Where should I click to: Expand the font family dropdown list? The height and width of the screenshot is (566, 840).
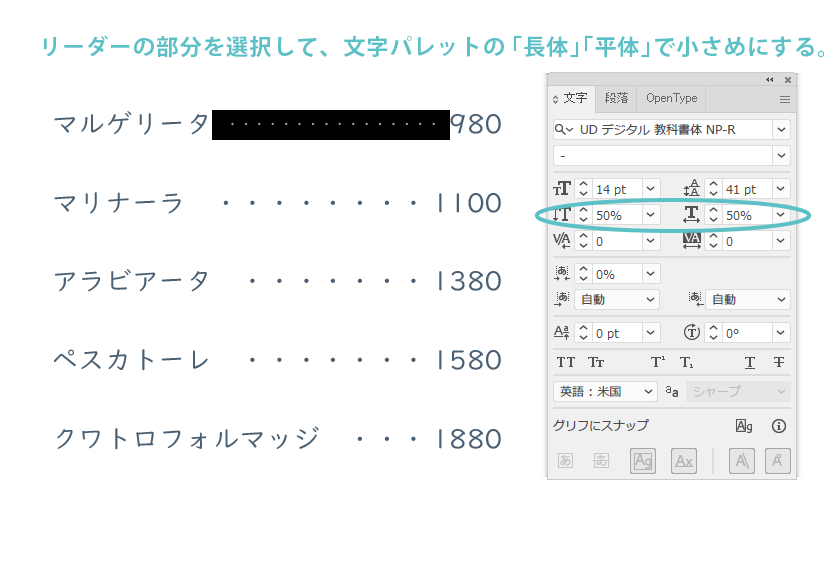[x=781, y=129]
